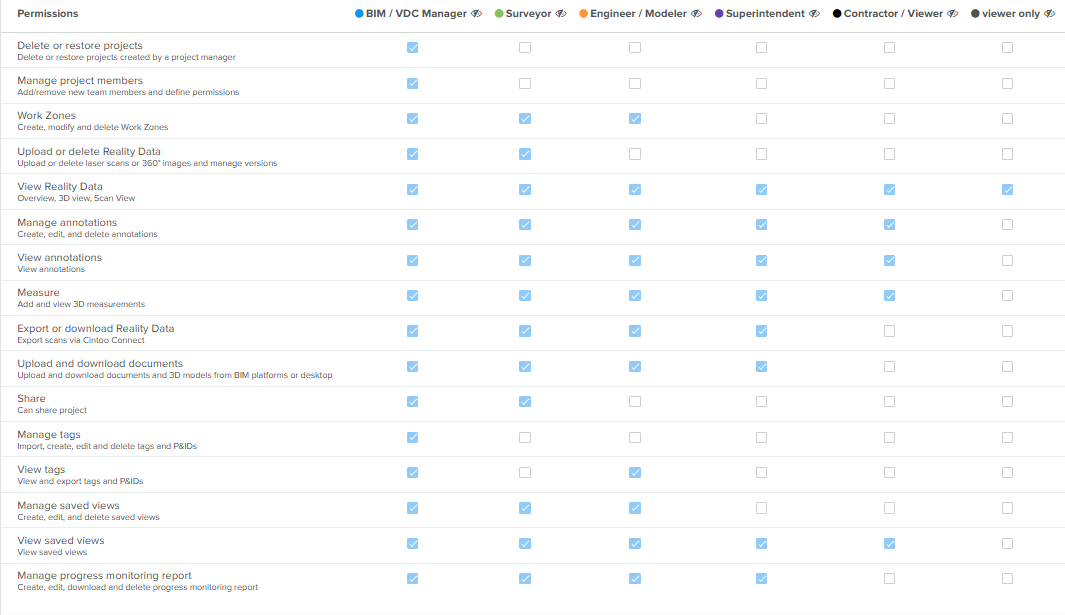The height and width of the screenshot is (615, 1065).
Task: Click the 'Export scans via Cintoo Connect' description
Action: [81, 340]
